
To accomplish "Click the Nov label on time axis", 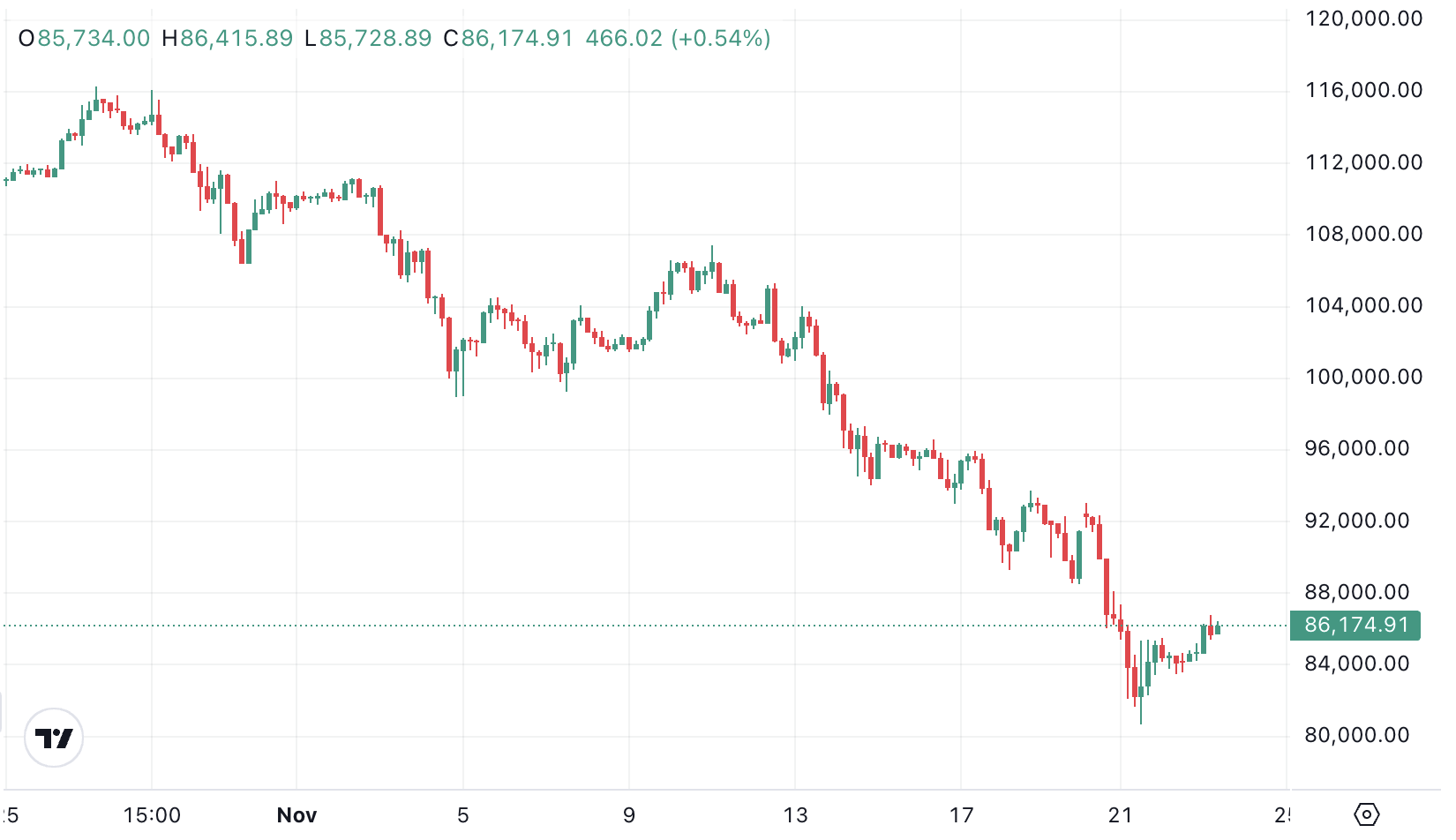I will (x=296, y=815).
